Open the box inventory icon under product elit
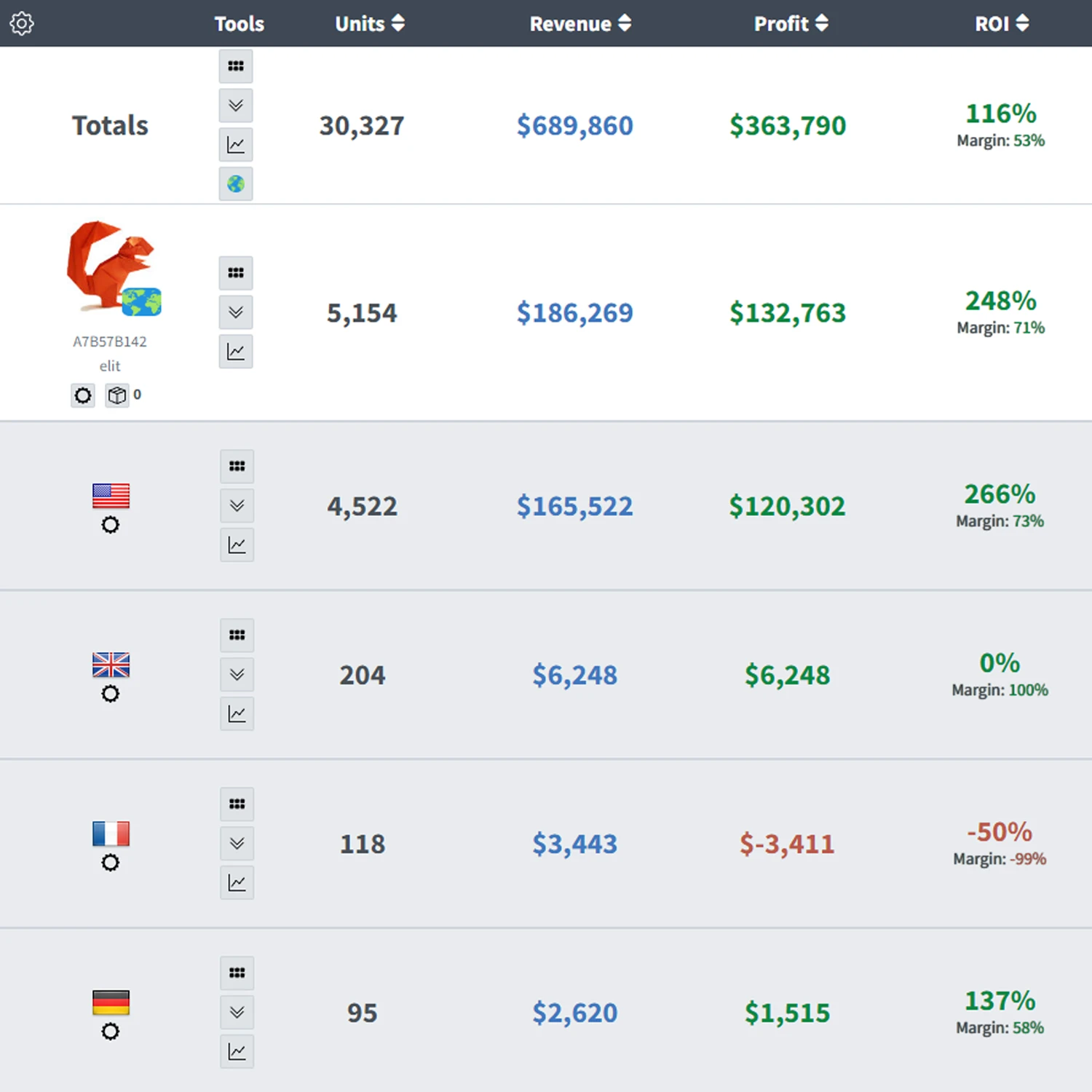The width and height of the screenshot is (1092, 1092). [x=117, y=395]
